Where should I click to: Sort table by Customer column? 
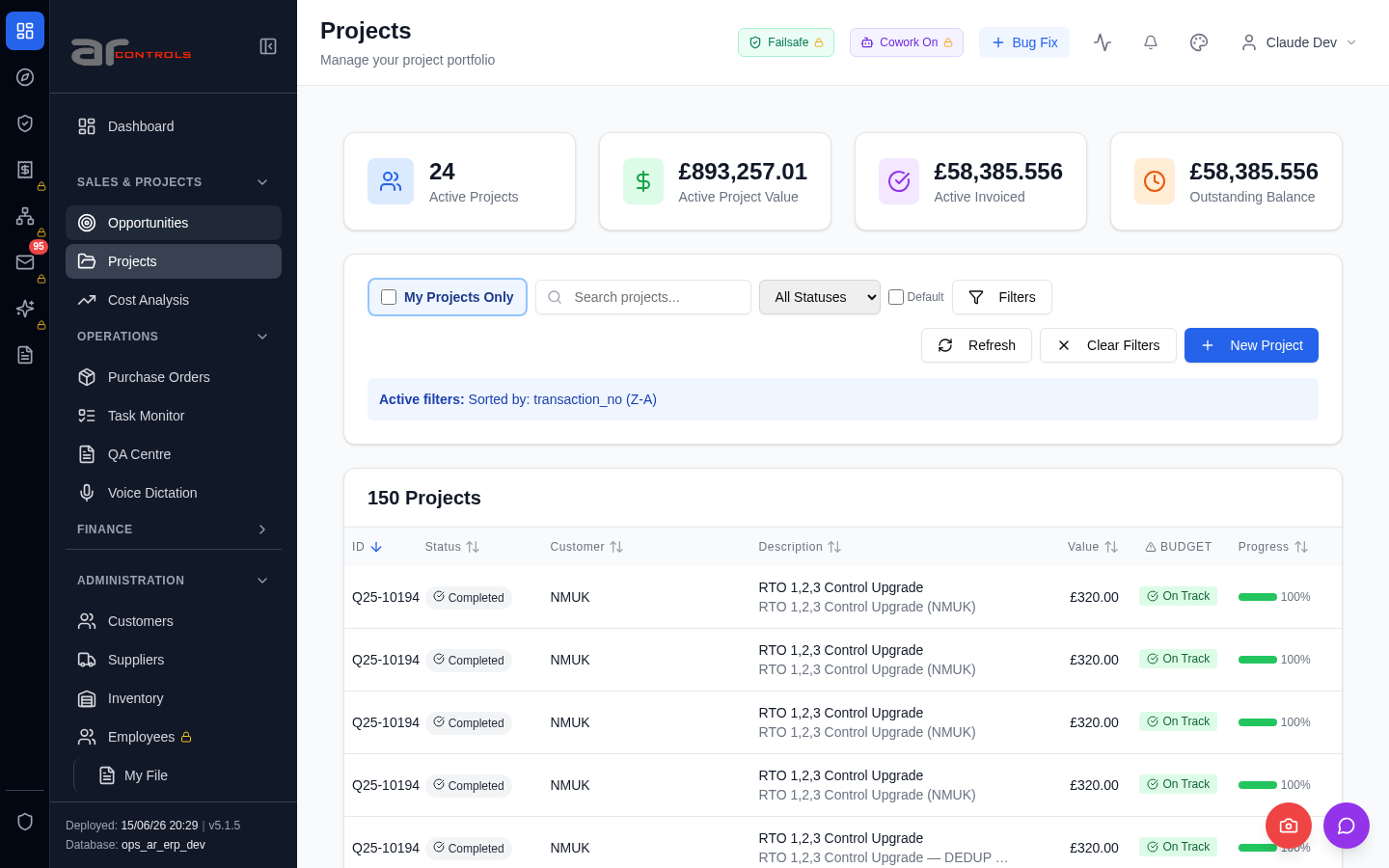point(616,547)
